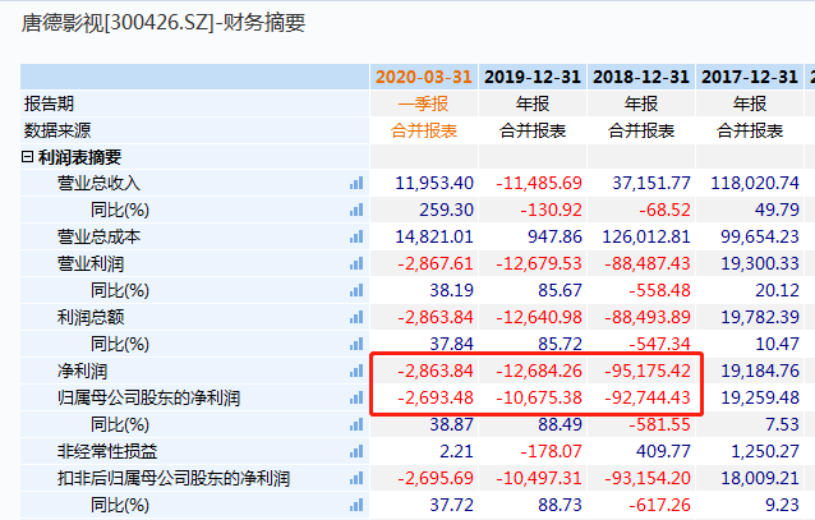This screenshot has height=520, width=815.
Task: Click the value -12,640.98
Action: 539,317
